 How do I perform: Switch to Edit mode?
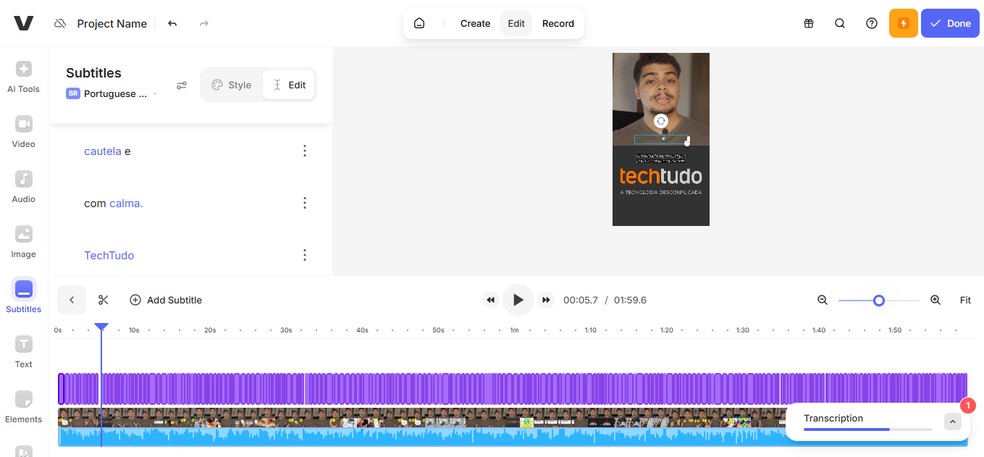click(516, 23)
